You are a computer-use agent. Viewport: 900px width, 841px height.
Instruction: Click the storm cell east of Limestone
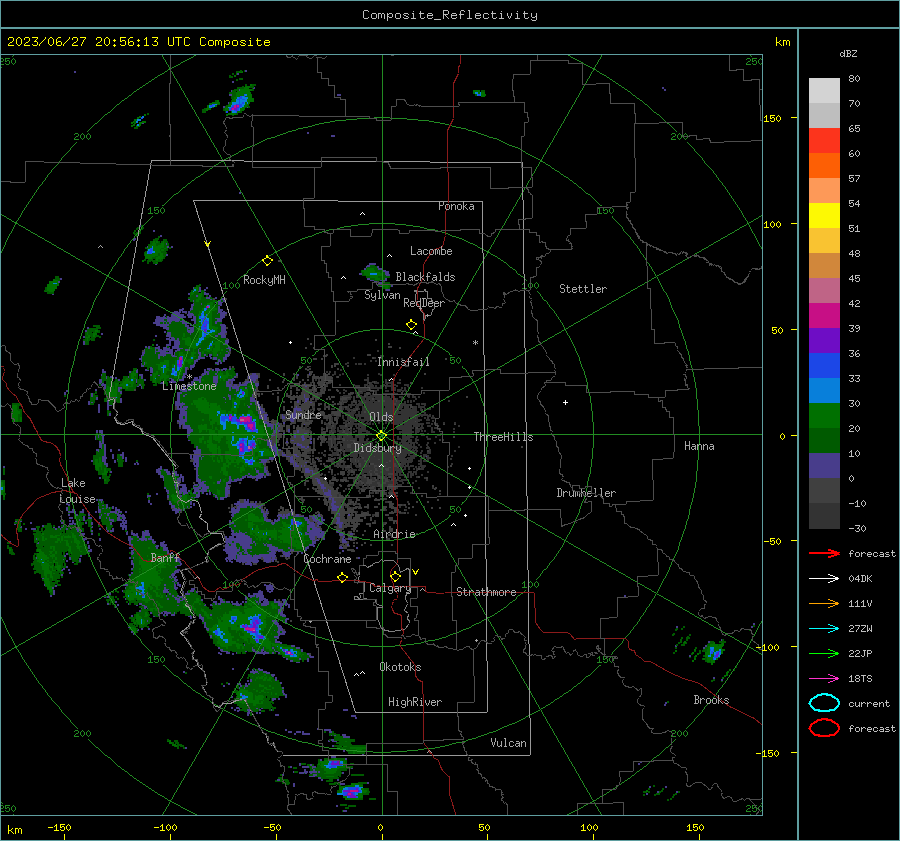point(228,431)
